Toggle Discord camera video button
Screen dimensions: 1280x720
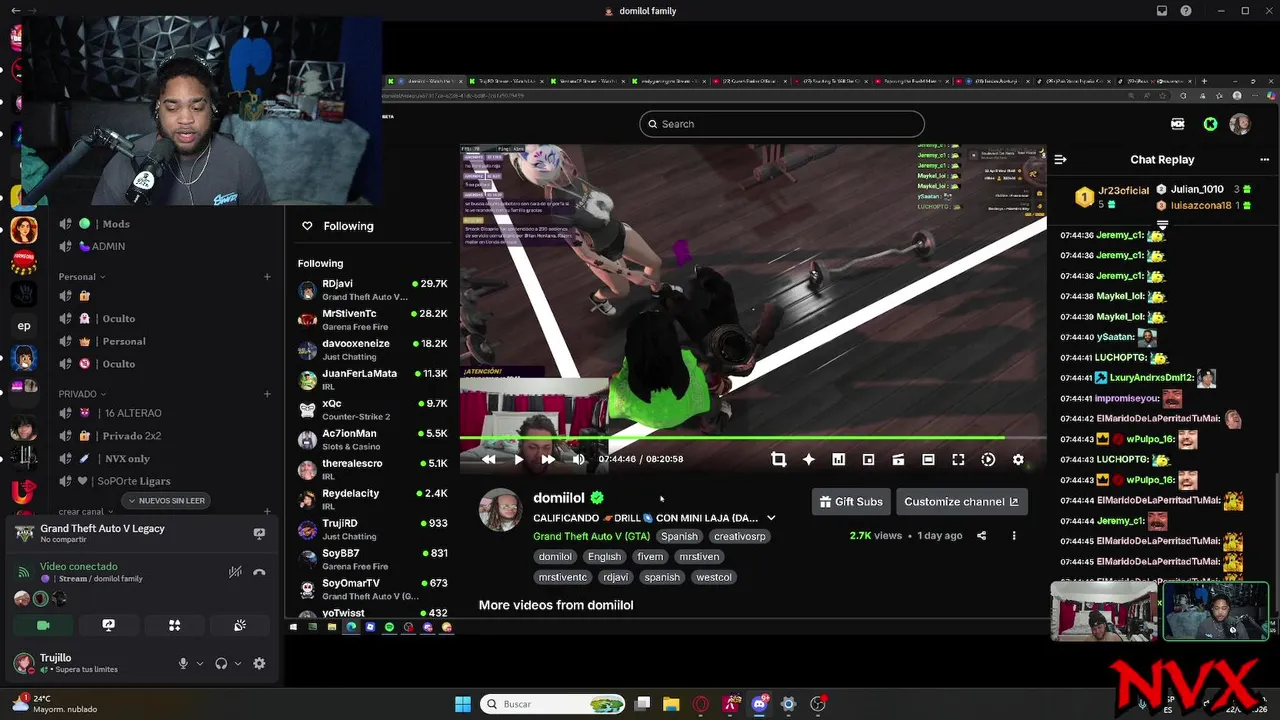pyautogui.click(x=43, y=625)
